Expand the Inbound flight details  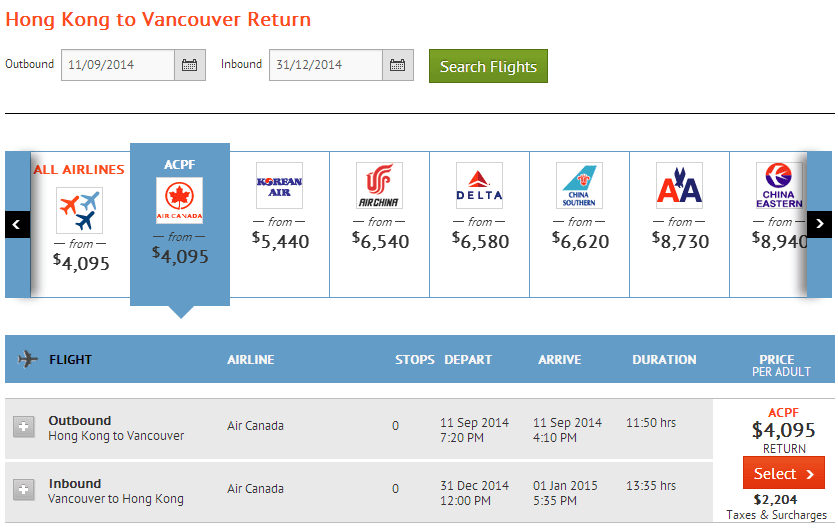click(x=24, y=490)
